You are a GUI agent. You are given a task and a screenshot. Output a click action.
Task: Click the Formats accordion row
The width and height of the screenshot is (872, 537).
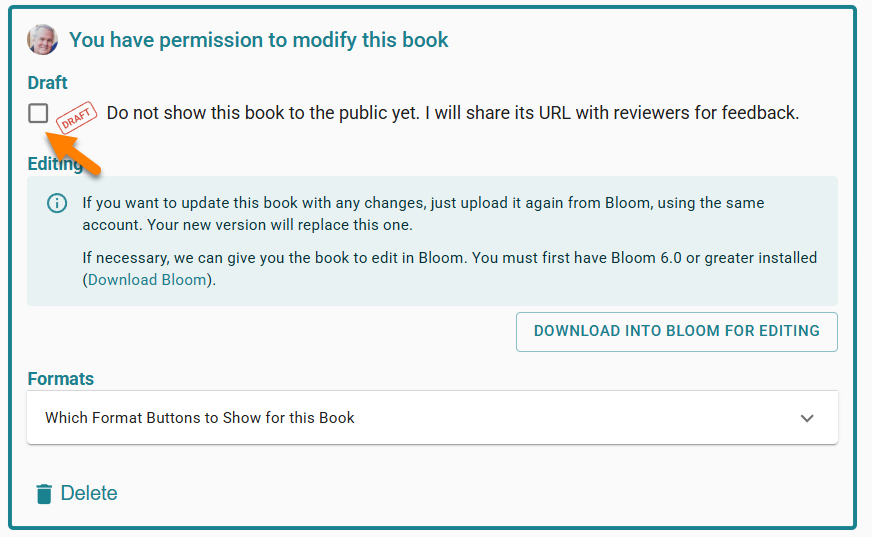[x=432, y=417]
